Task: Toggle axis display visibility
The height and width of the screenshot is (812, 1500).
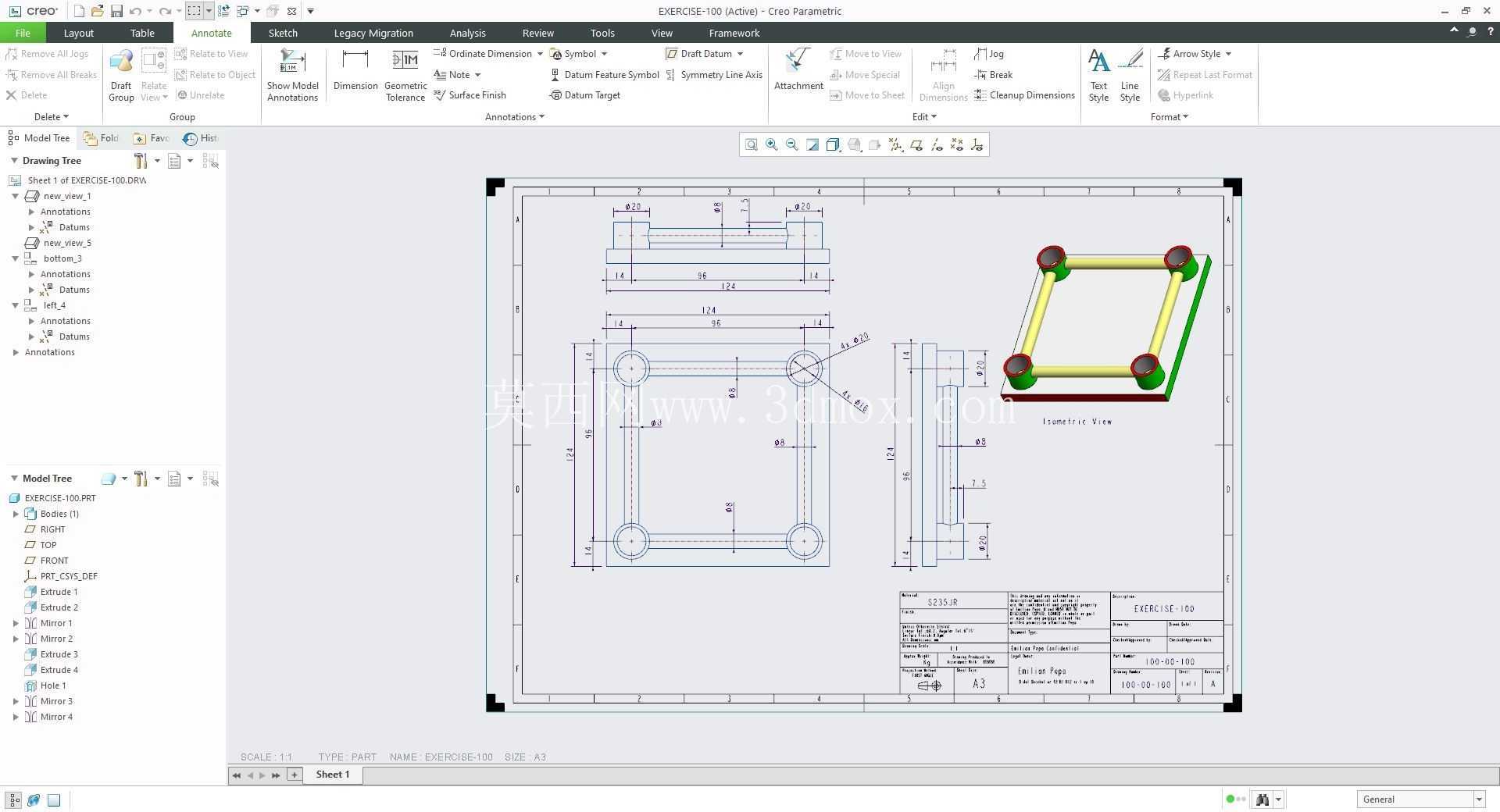Action: (x=937, y=144)
